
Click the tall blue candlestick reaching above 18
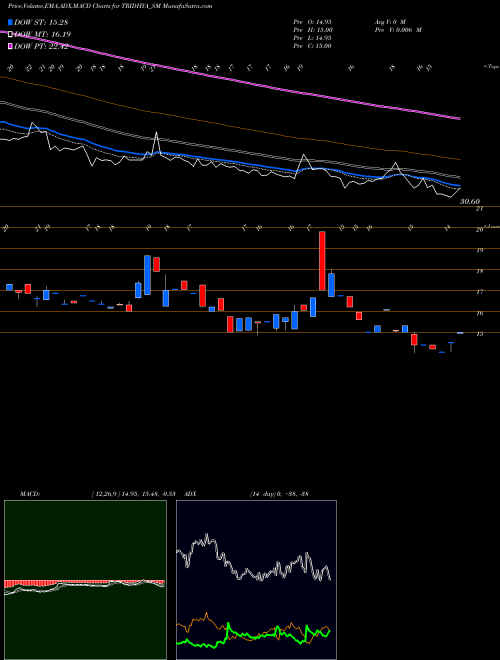click(147, 275)
